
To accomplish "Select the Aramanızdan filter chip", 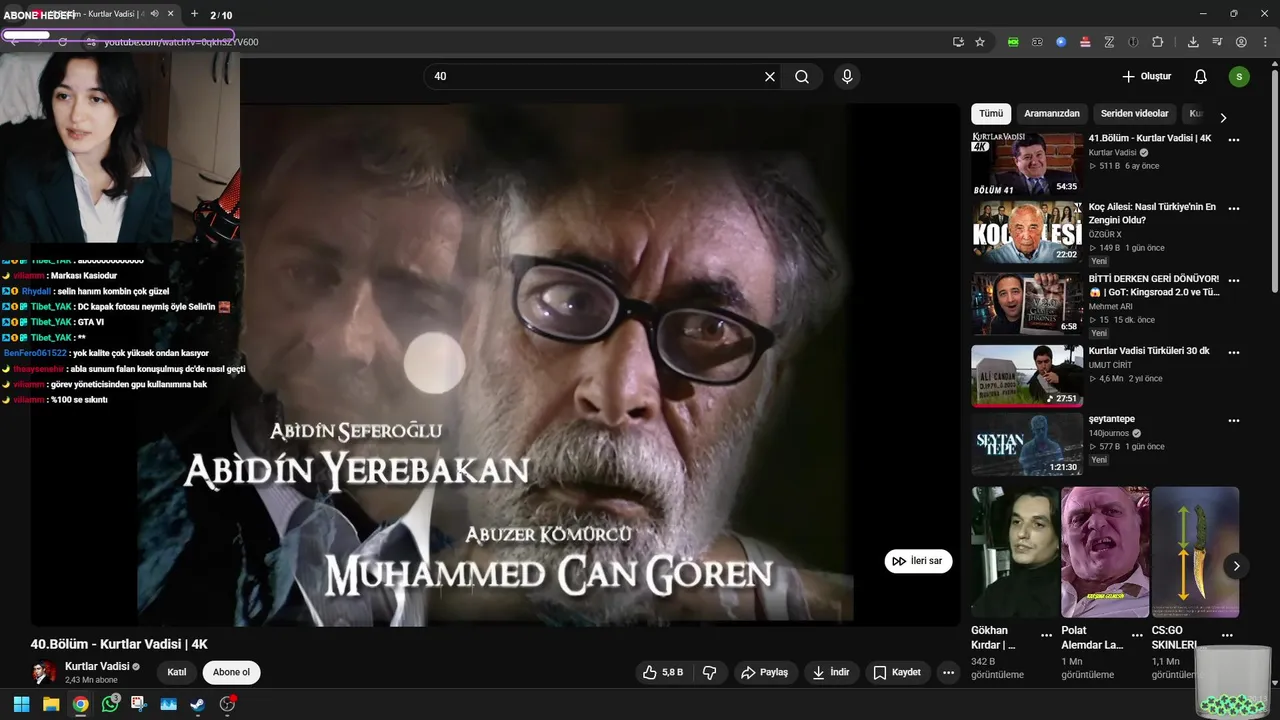I will click(x=1052, y=114).
